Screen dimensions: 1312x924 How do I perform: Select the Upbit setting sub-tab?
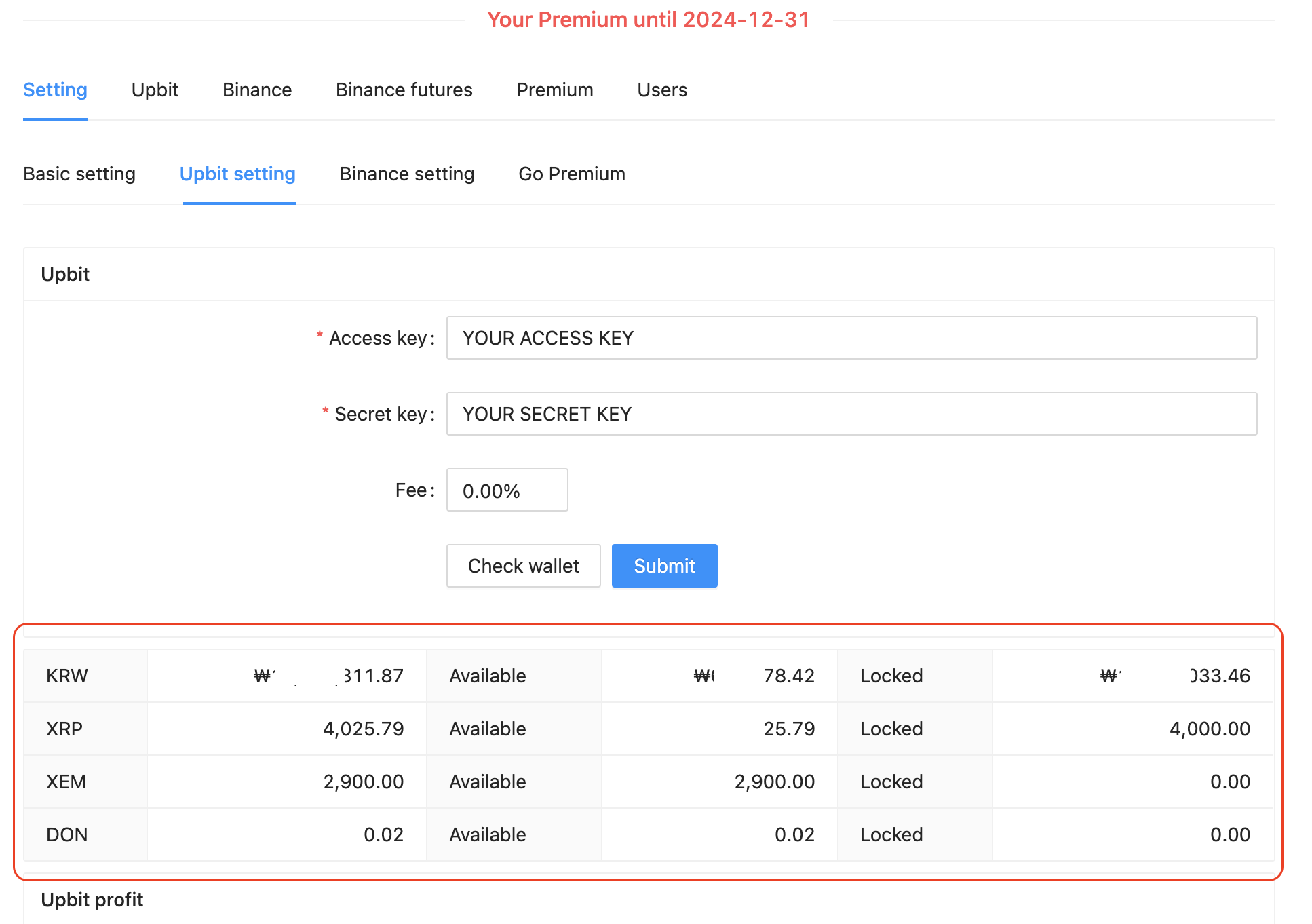click(237, 174)
